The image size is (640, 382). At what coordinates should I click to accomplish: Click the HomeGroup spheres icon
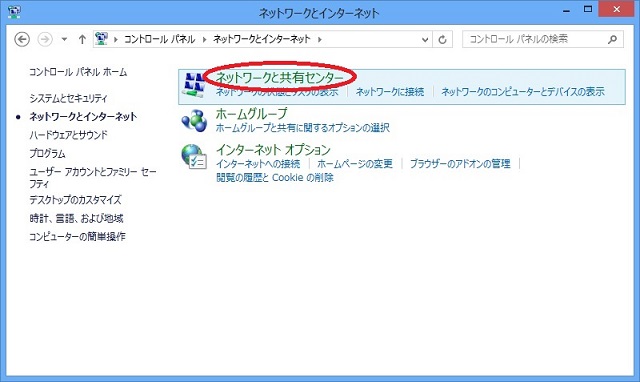coord(194,120)
